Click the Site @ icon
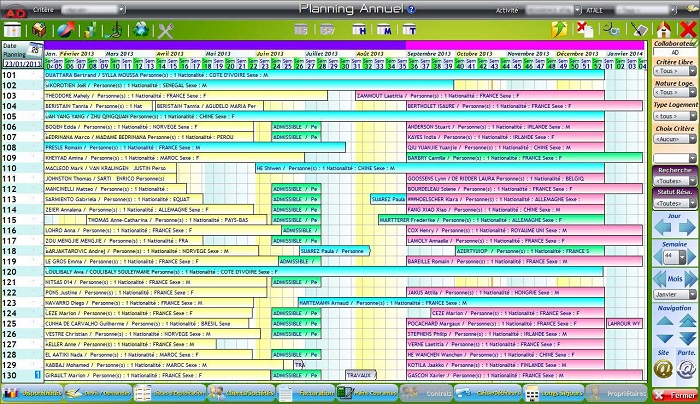700x404 pixels. tap(662, 369)
